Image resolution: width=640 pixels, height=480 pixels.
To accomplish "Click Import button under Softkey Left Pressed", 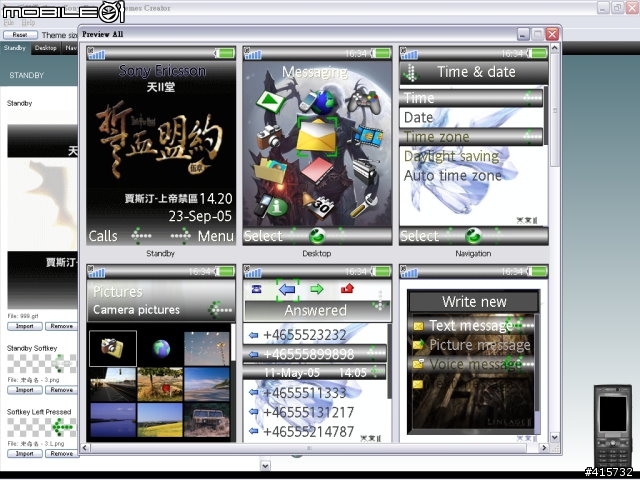I will [24, 453].
